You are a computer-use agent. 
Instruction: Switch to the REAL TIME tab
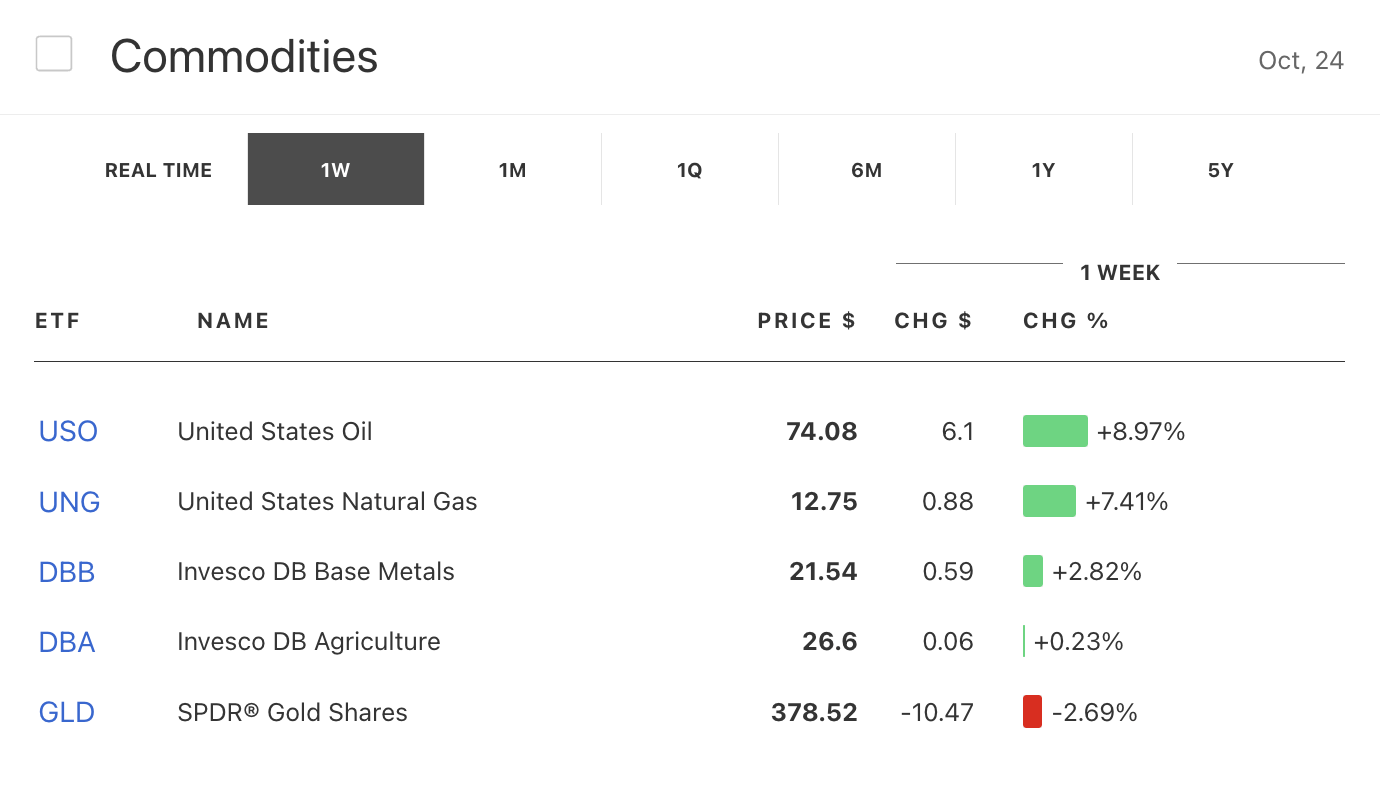(x=159, y=170)
